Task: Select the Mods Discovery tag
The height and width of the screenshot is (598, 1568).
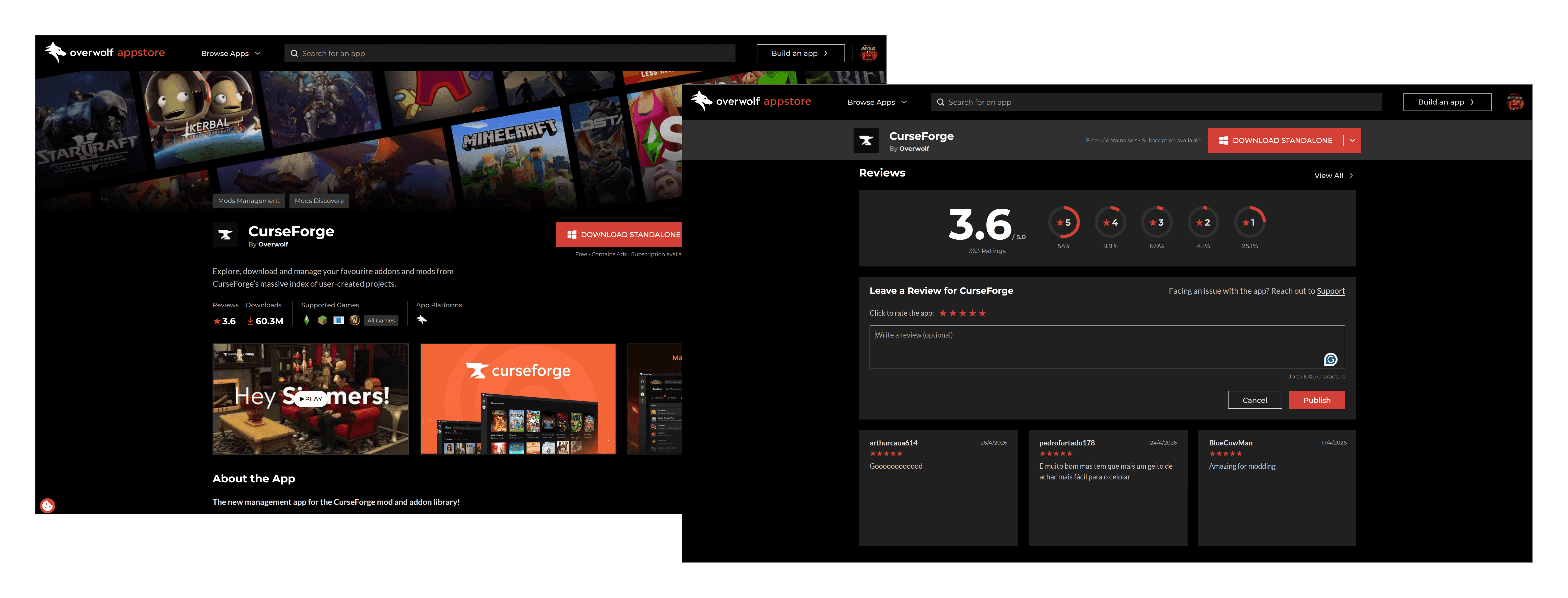Action: pyautogui.click(x=319, y=201)
